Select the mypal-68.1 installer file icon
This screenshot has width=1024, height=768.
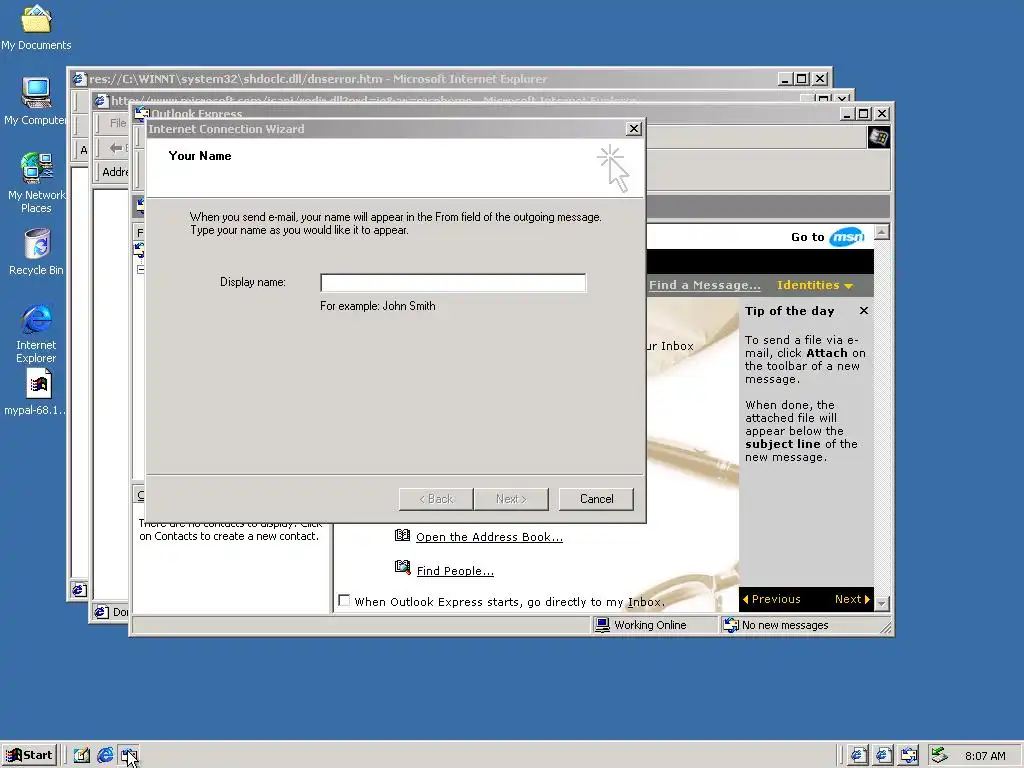click(x=38, y=392)
